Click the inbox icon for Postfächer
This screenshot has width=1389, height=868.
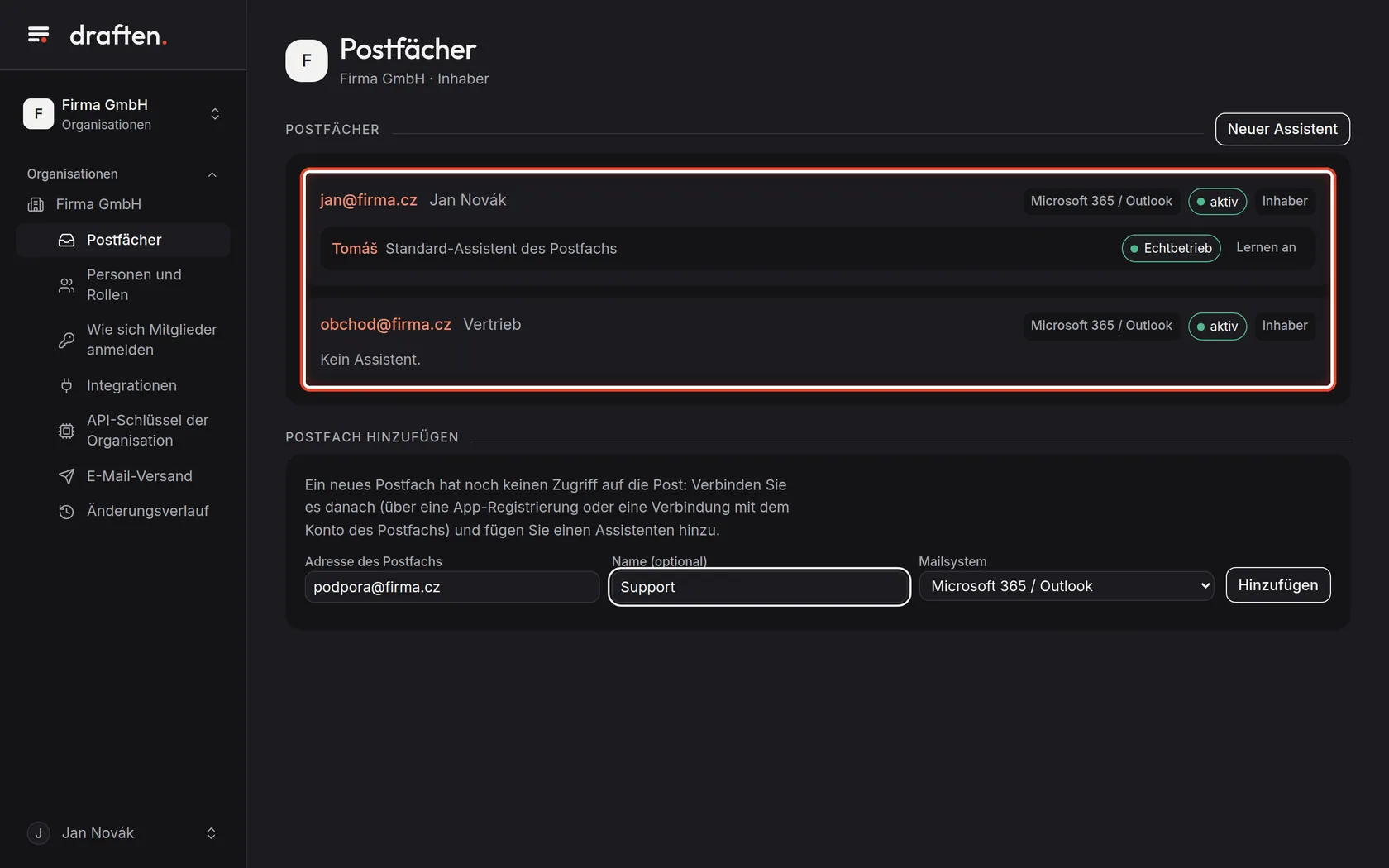(66, 240)
